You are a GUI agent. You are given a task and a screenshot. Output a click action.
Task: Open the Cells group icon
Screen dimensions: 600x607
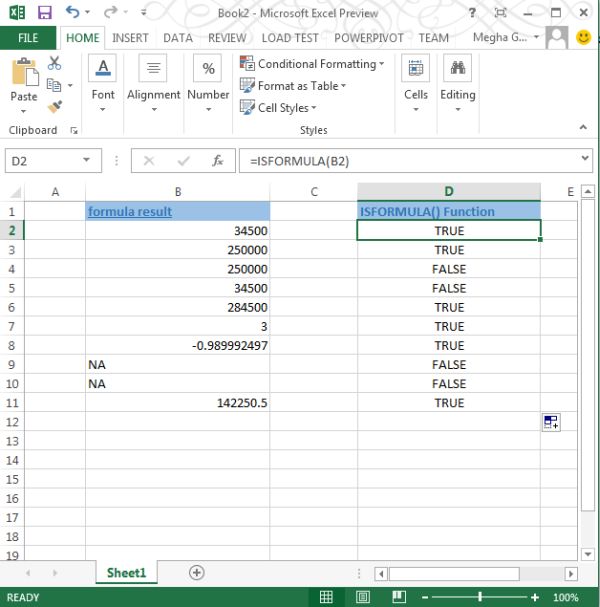[x=415, y=68]
